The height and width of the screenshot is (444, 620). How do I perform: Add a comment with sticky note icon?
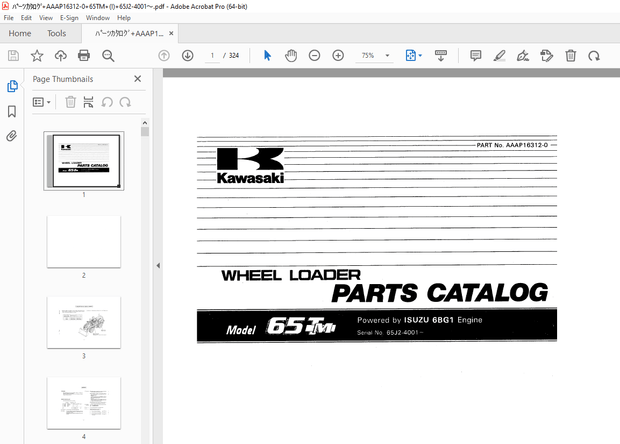tap(475, 56)
